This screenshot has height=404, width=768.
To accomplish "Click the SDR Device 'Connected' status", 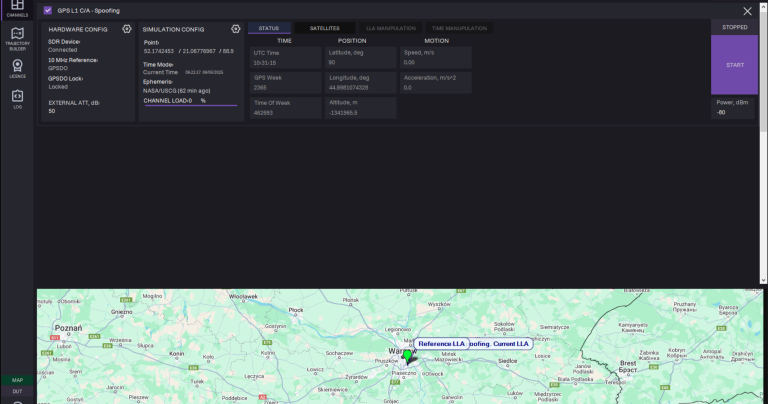I will 62,50.
